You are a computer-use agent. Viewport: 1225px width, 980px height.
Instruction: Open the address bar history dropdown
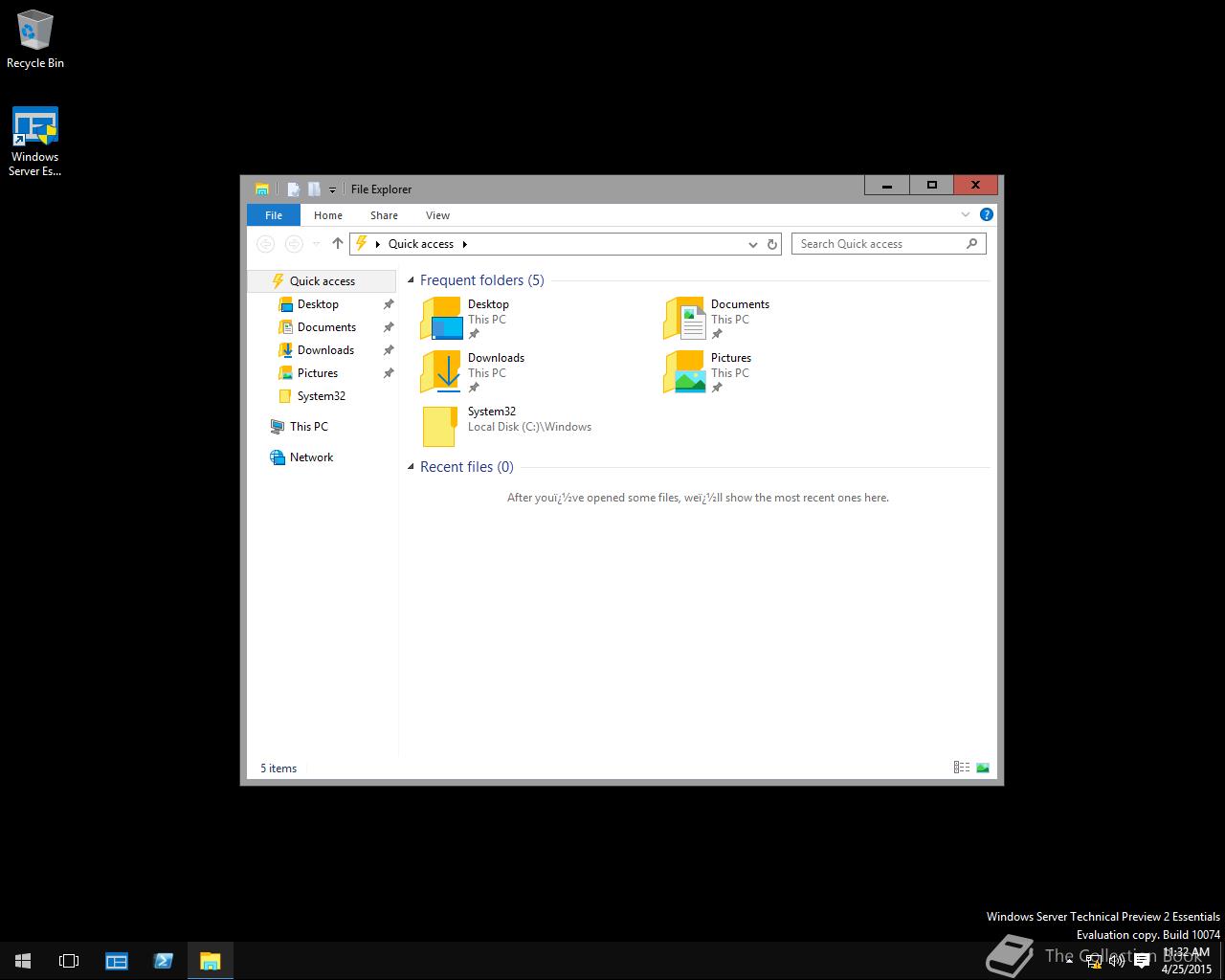pos(752,244)
